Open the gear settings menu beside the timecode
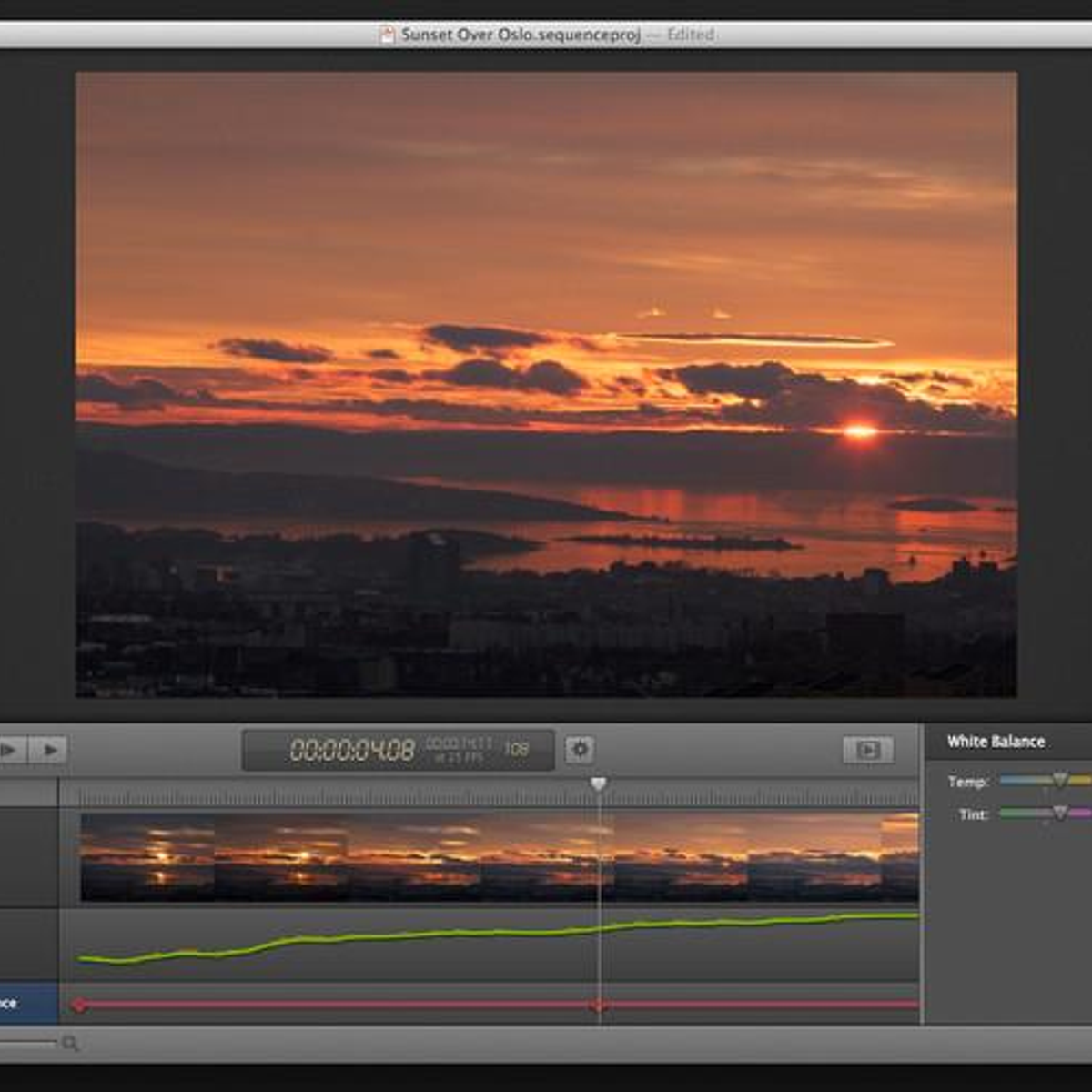 (580, 750)
